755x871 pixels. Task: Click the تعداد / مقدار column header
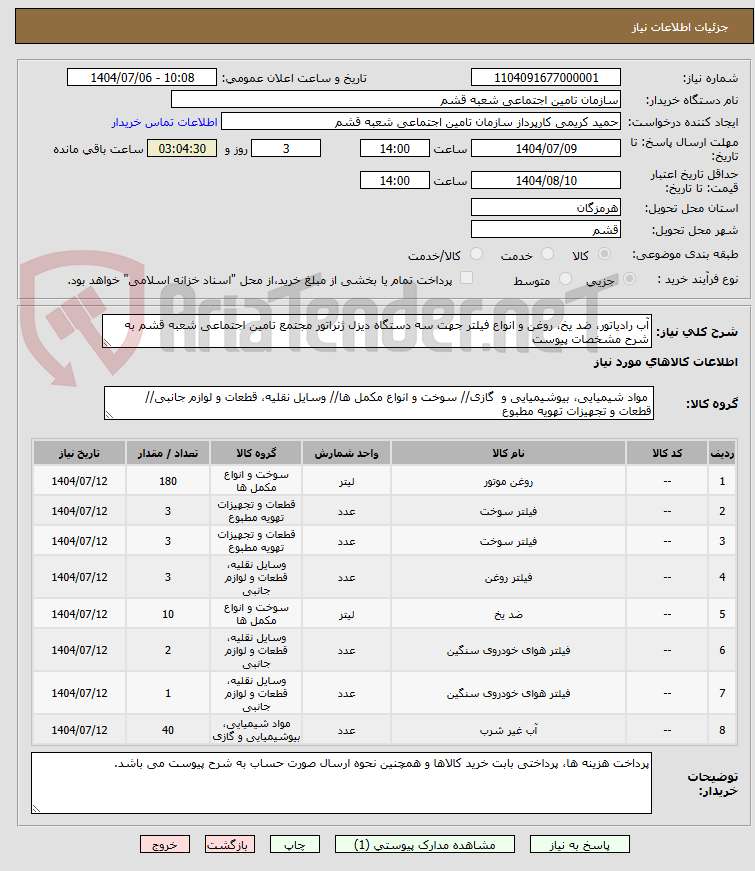pos(168,453)
